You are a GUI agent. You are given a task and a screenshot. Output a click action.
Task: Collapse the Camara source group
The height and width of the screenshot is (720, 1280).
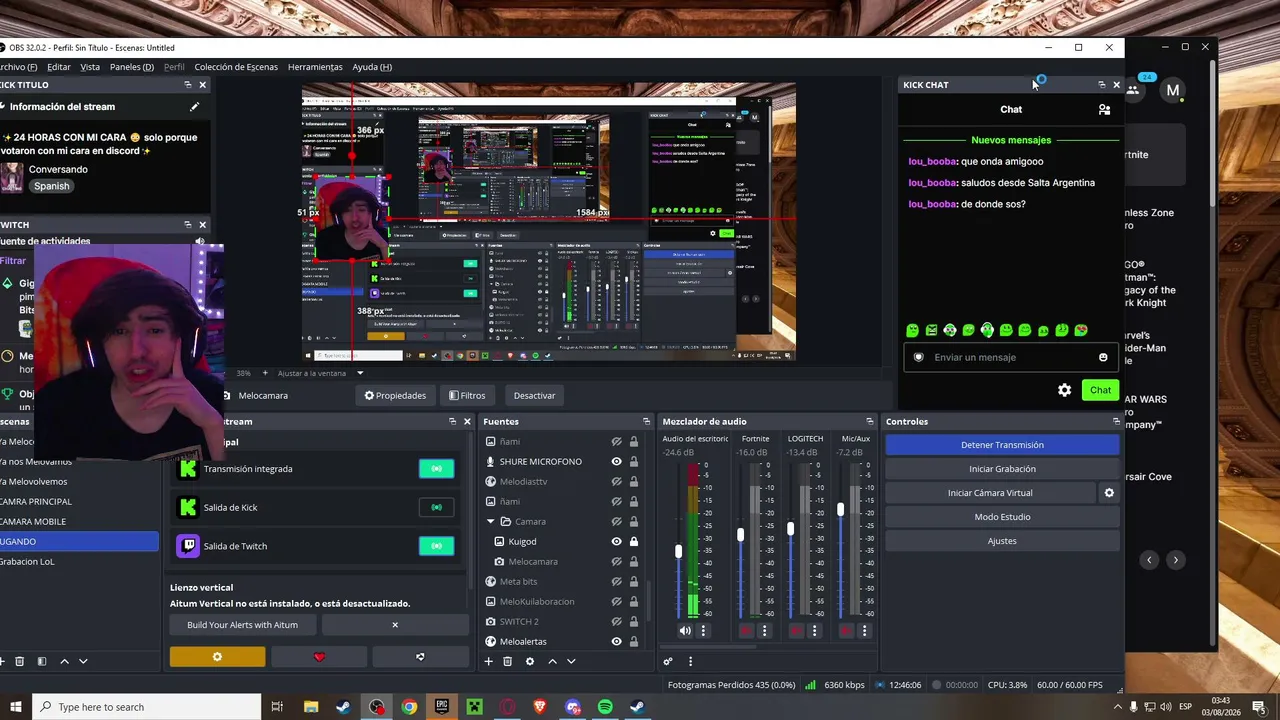coord(491,522)
